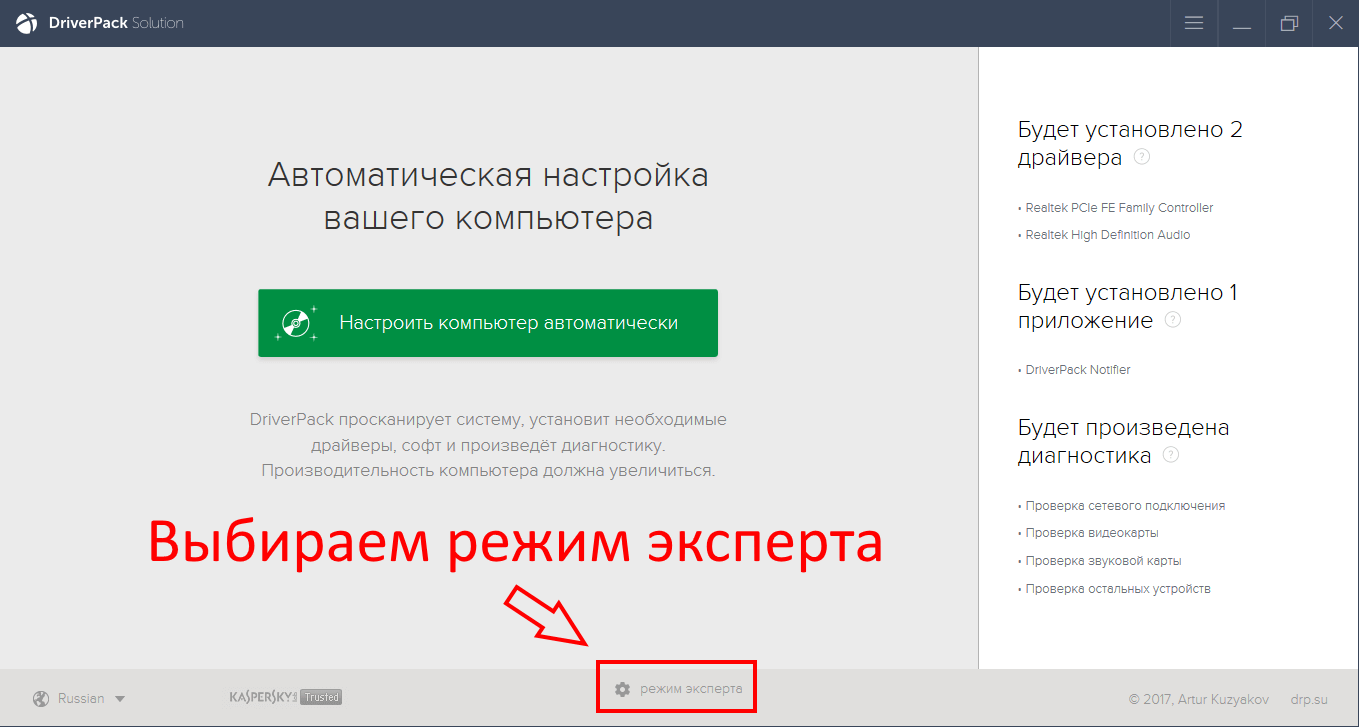Select 'Realtek PCIe FE Family Controller' driver item
The width and height of the screenshot is (1359, 727).
(x=1119, y=208)
